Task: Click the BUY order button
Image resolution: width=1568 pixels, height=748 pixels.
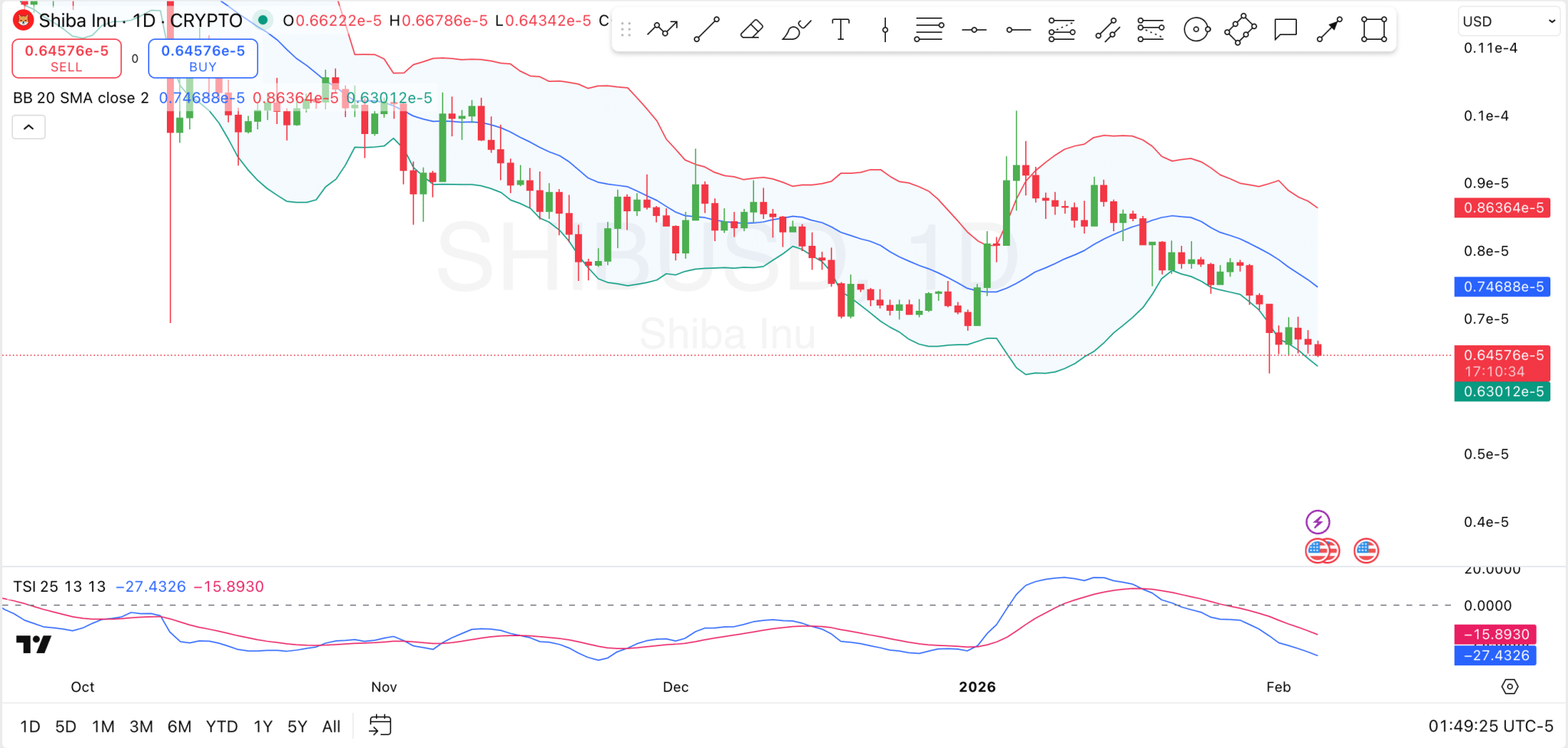Action: point(203,57)
